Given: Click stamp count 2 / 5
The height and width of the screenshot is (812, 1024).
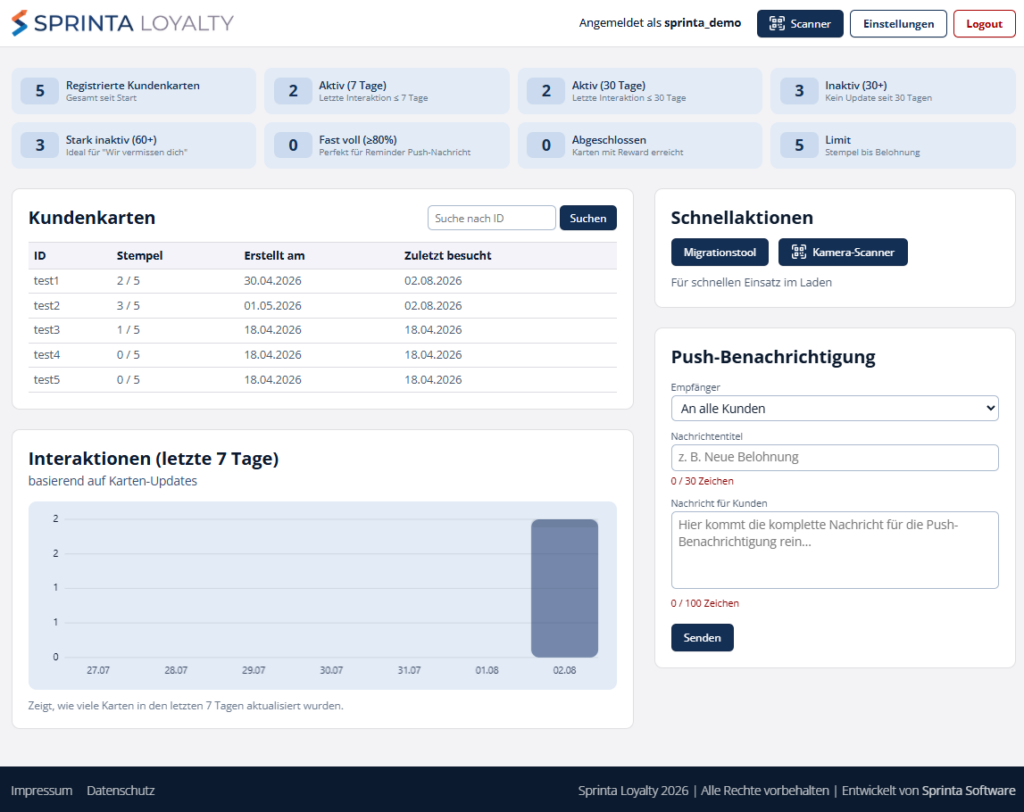Looking at the screenshot, I should [128, 281].
